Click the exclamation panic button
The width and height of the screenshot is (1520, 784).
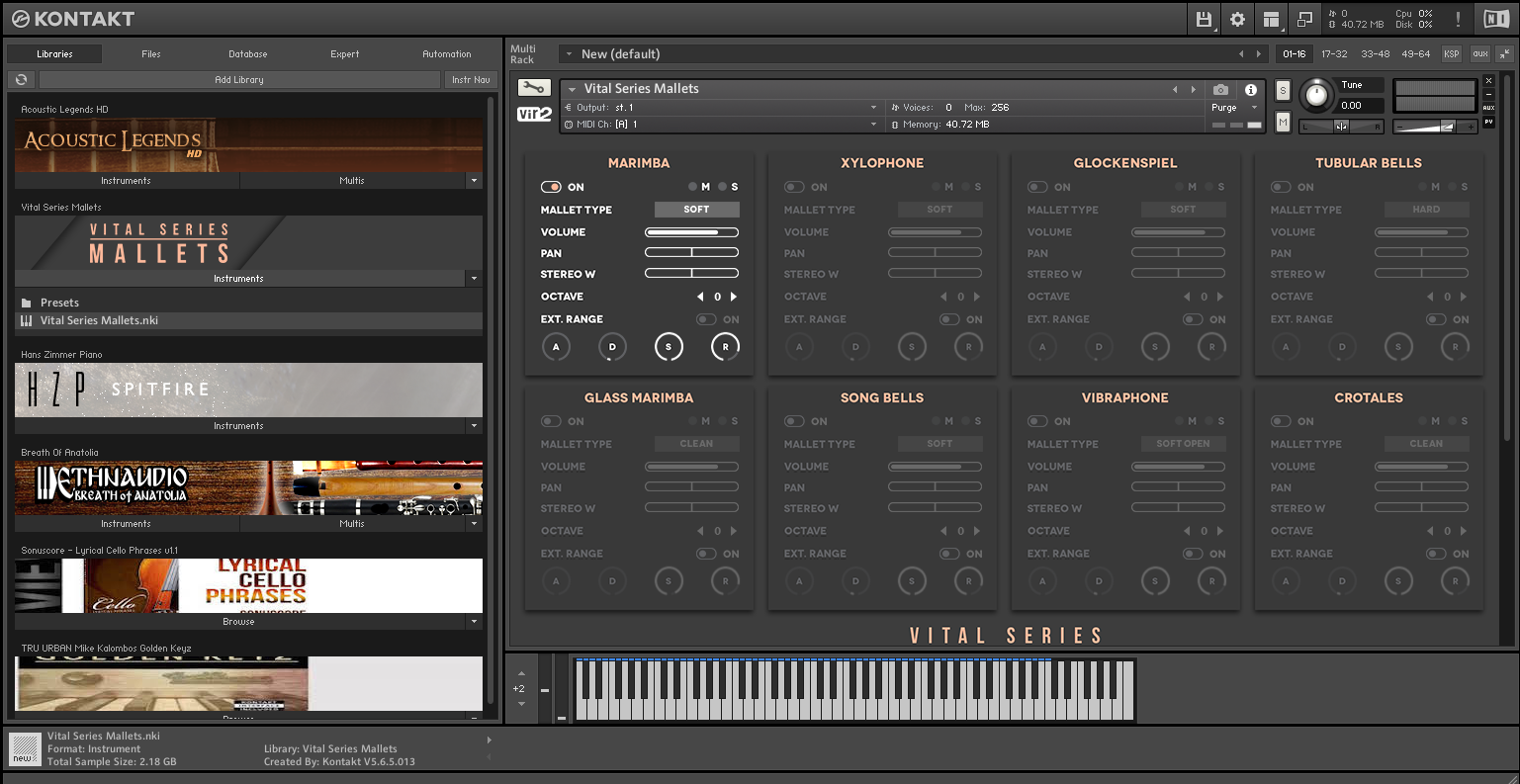[1458, 19]
